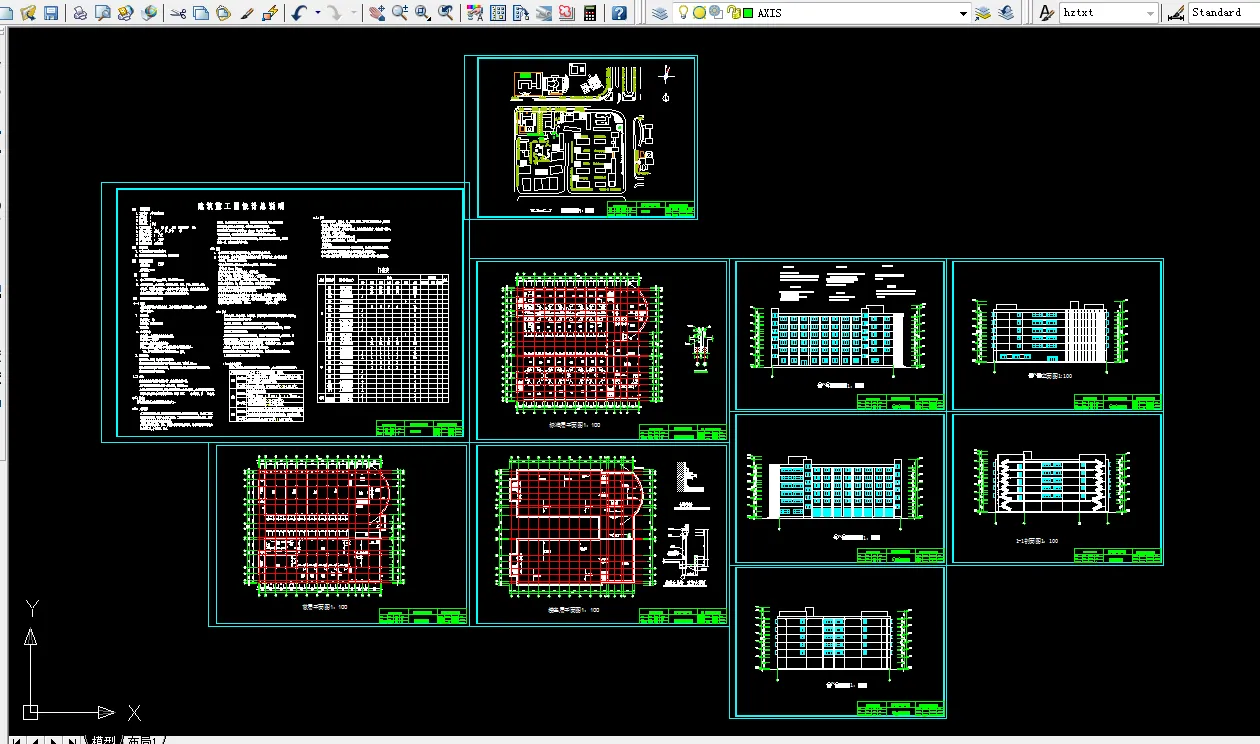This screenshot has width=1260, height=744.
Task: Select the bottom-most elevation drawing sheet
Action: [840, 642]
